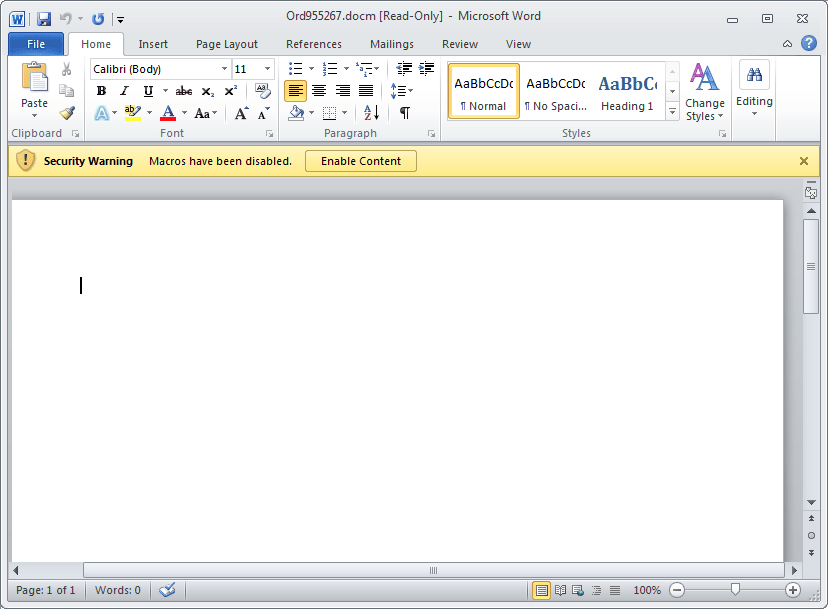Apply red font color

(x=168, y=113)
